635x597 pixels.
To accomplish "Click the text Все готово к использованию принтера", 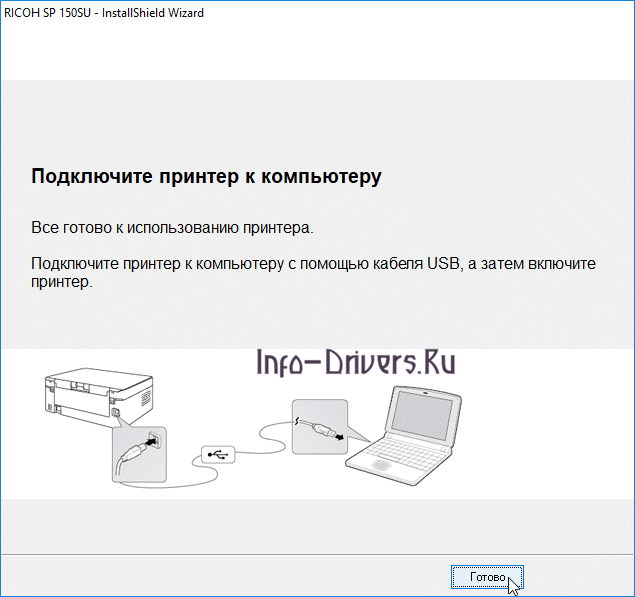I will coord(172,228).
